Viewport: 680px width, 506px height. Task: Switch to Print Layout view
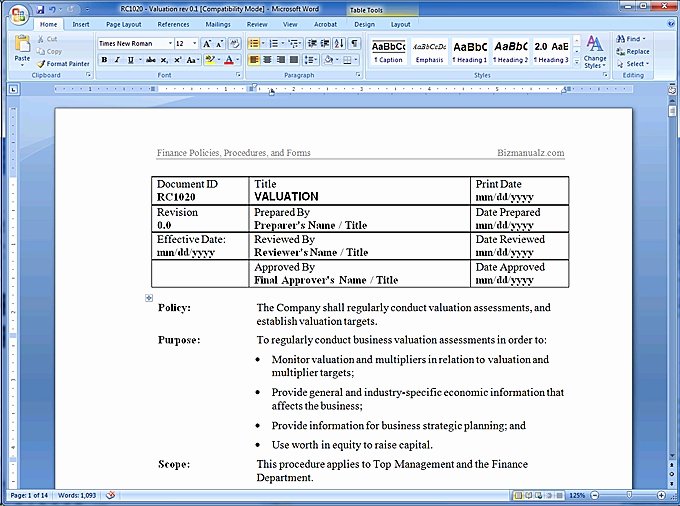click(x=517, y=495)
